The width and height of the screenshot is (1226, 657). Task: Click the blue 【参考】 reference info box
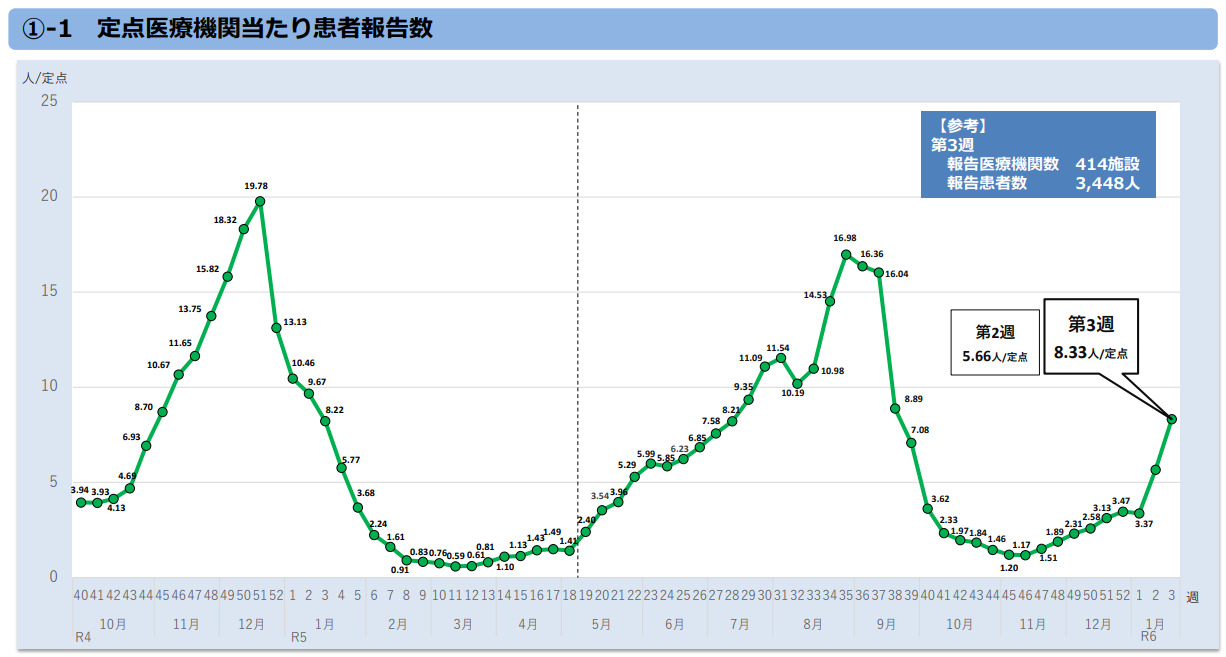click(x=1037, y=154)
